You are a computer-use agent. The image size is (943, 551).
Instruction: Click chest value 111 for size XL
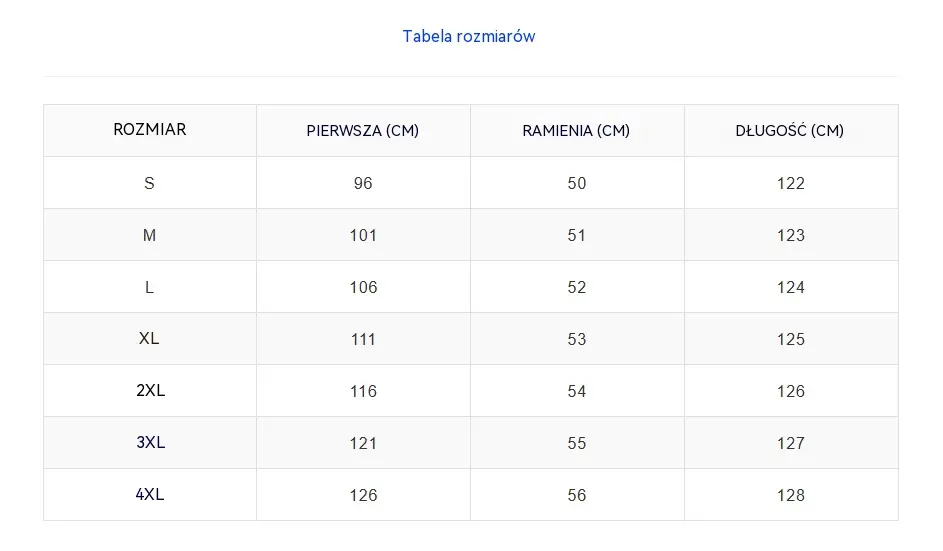click(363, 339)
